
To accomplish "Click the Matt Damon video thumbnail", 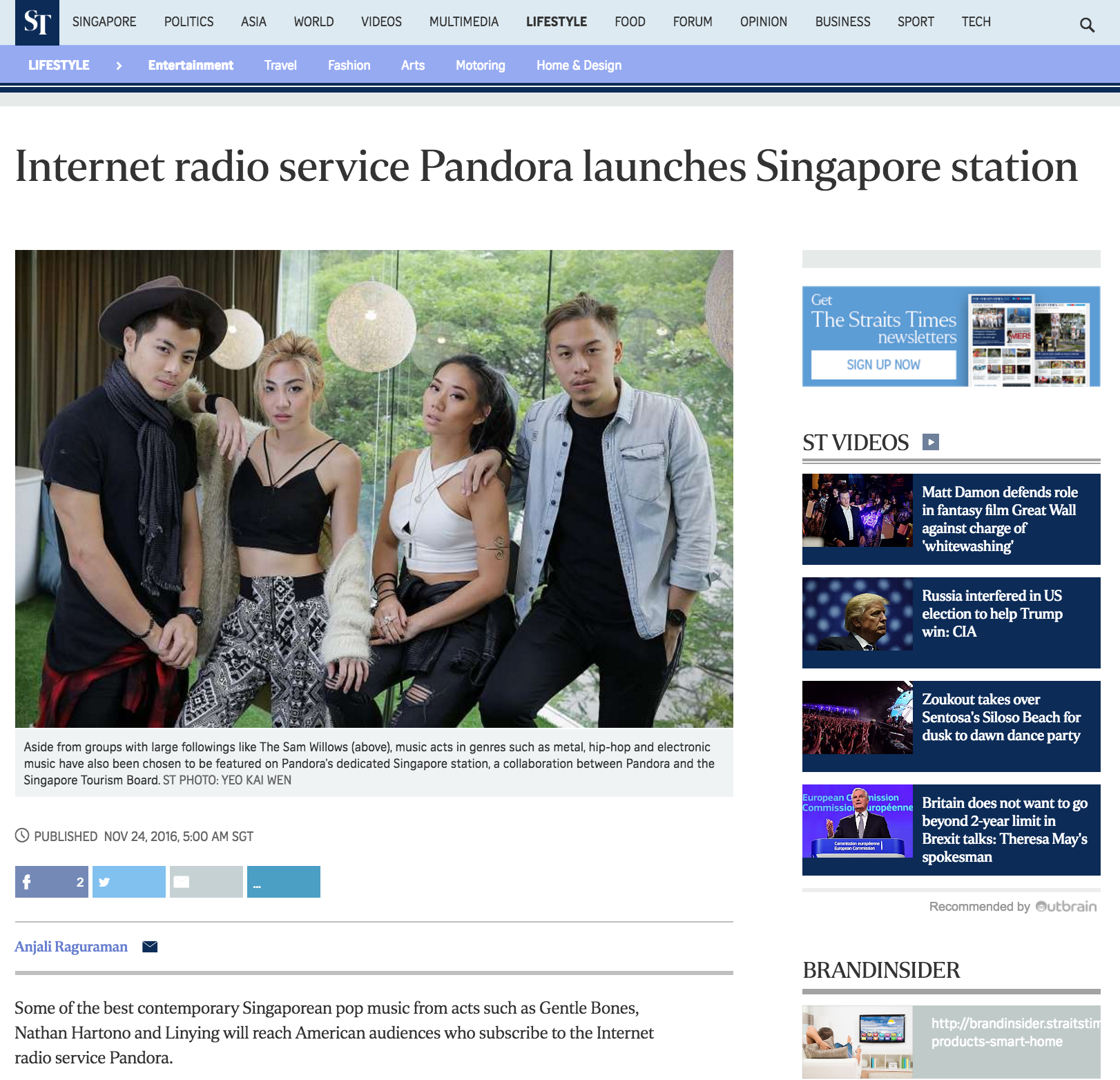I will click(x=858, y=510).
